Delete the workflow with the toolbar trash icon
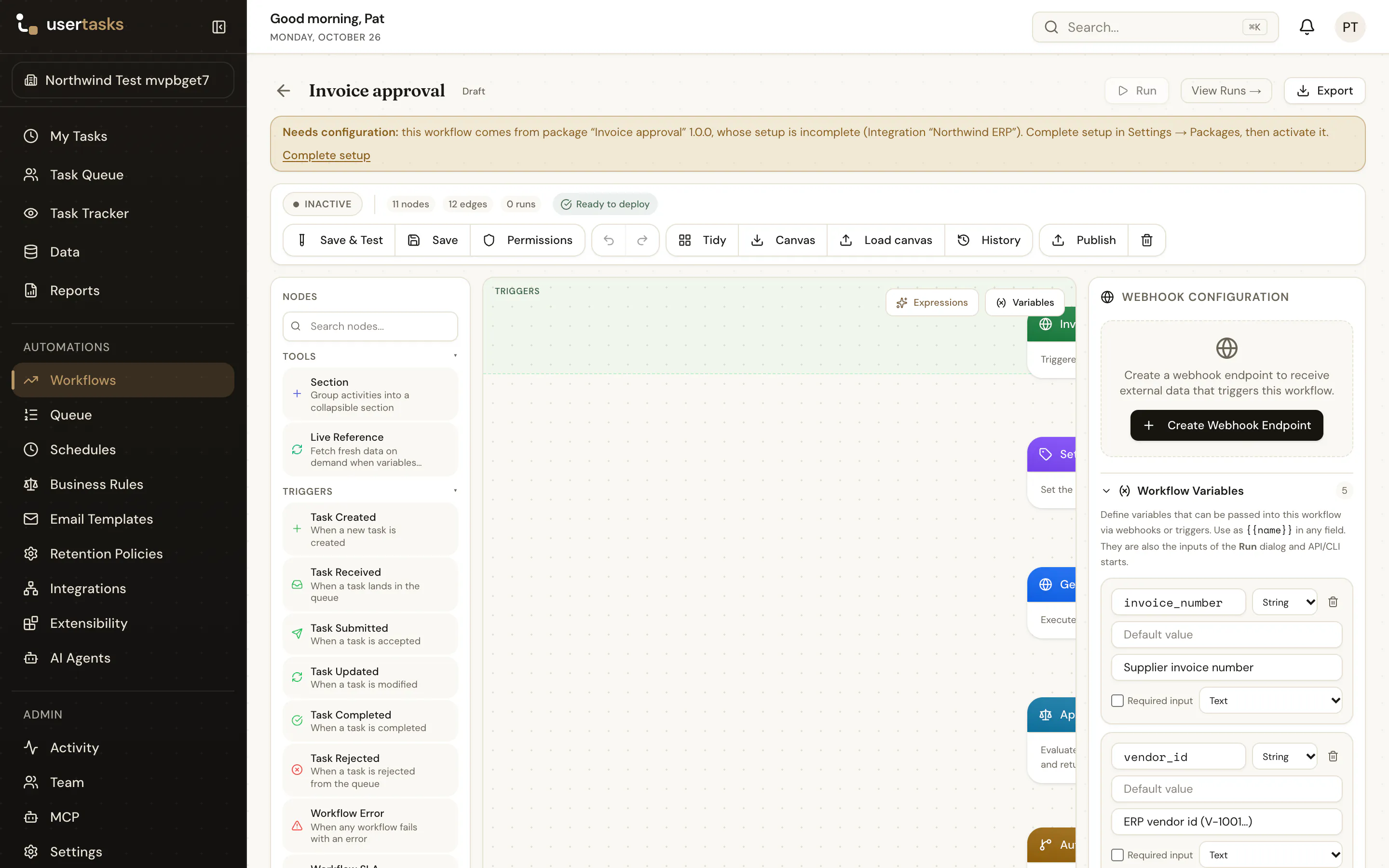Viewport: 1389px width, 868px height. point(1147,240)
